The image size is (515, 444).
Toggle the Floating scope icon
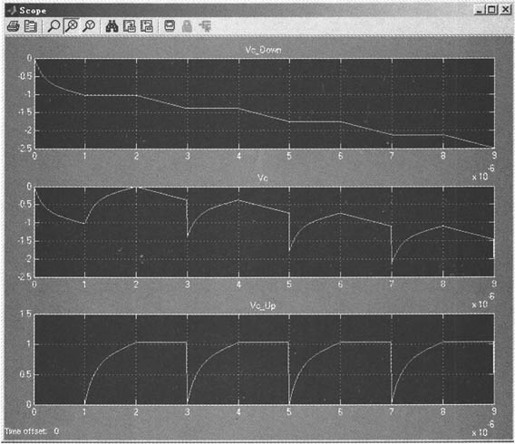coord(169,26)
